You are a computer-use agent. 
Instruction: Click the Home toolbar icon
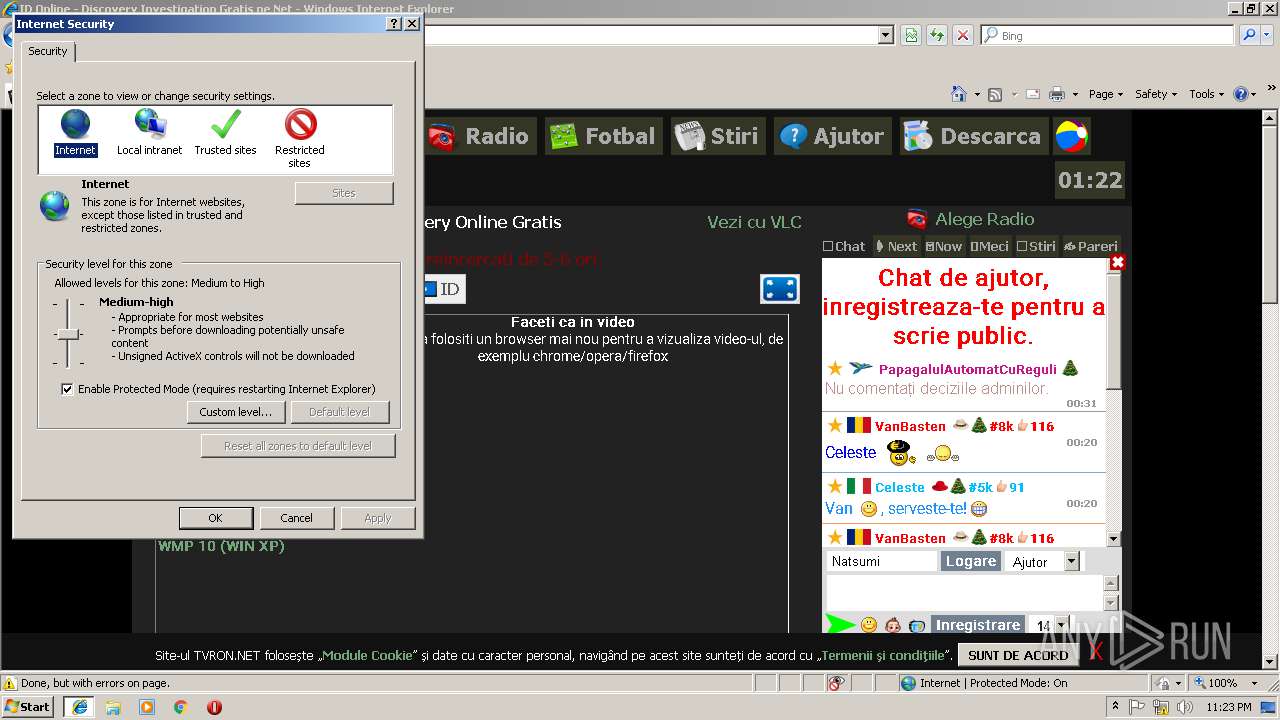pyautogui.click(x=958, y=94)
